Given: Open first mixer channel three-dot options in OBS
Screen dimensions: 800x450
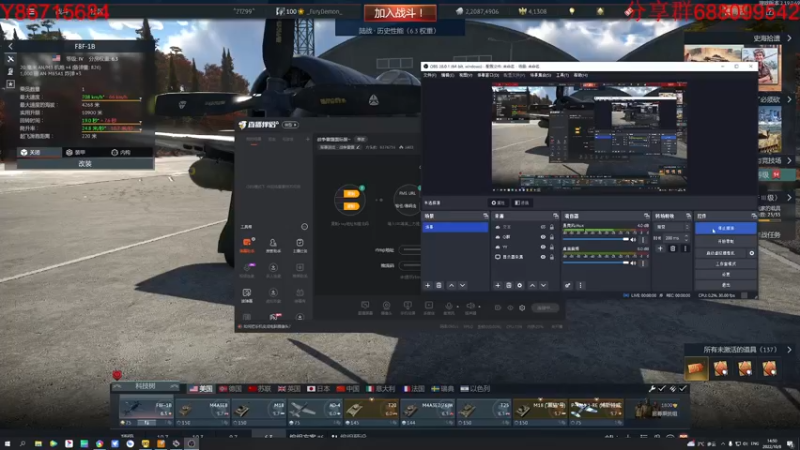Looking at the screenshot, I should point(643,239).
